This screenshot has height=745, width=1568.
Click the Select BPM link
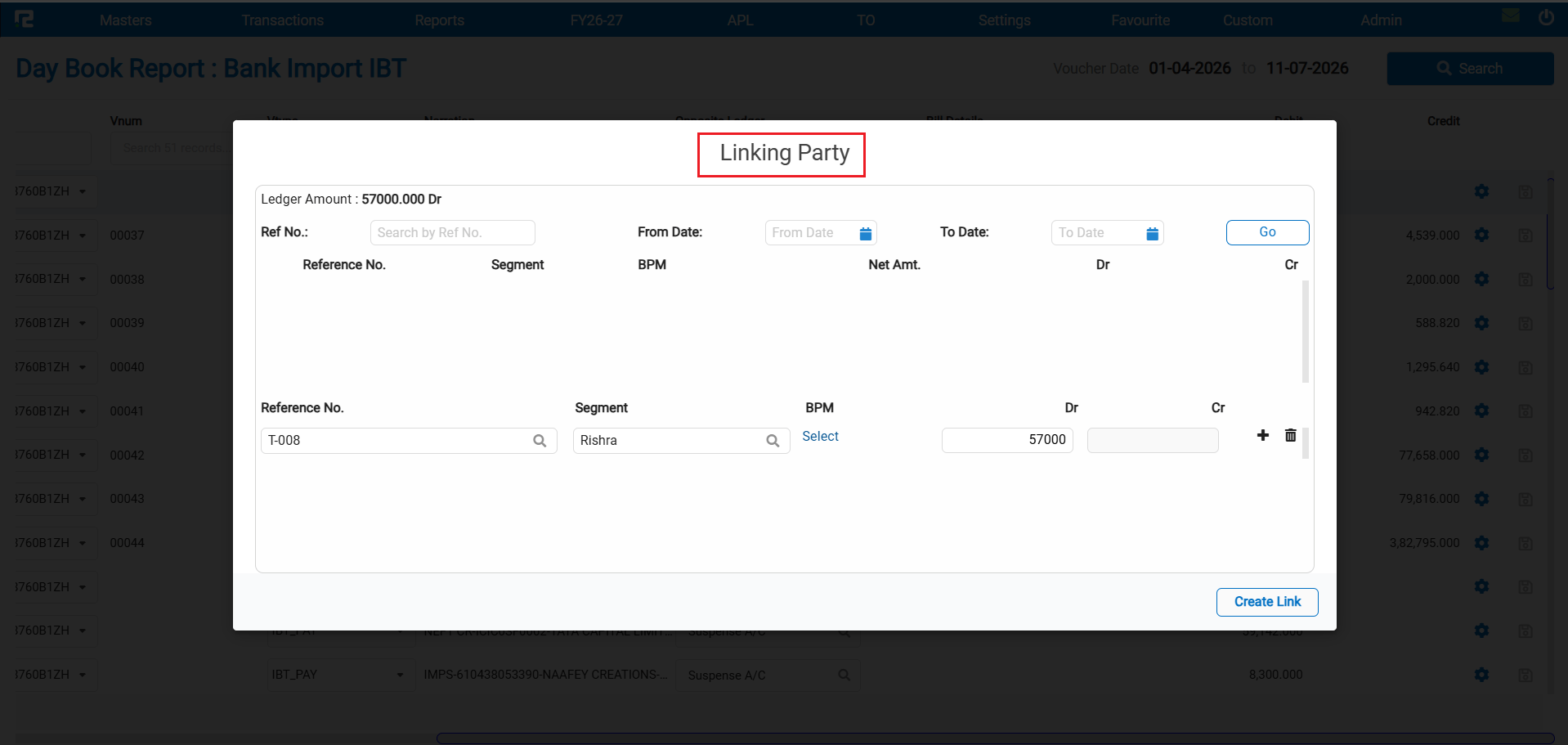820,437
